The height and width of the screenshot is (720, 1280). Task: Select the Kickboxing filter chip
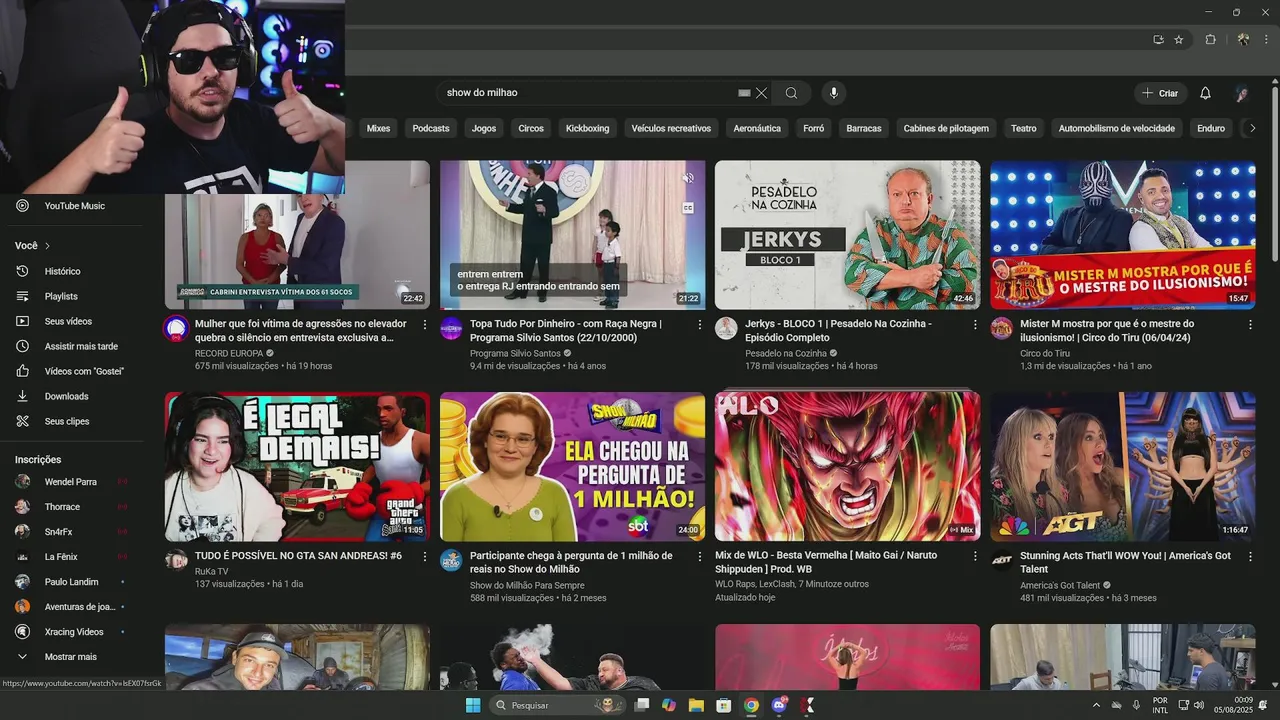(x=587, y=128)
